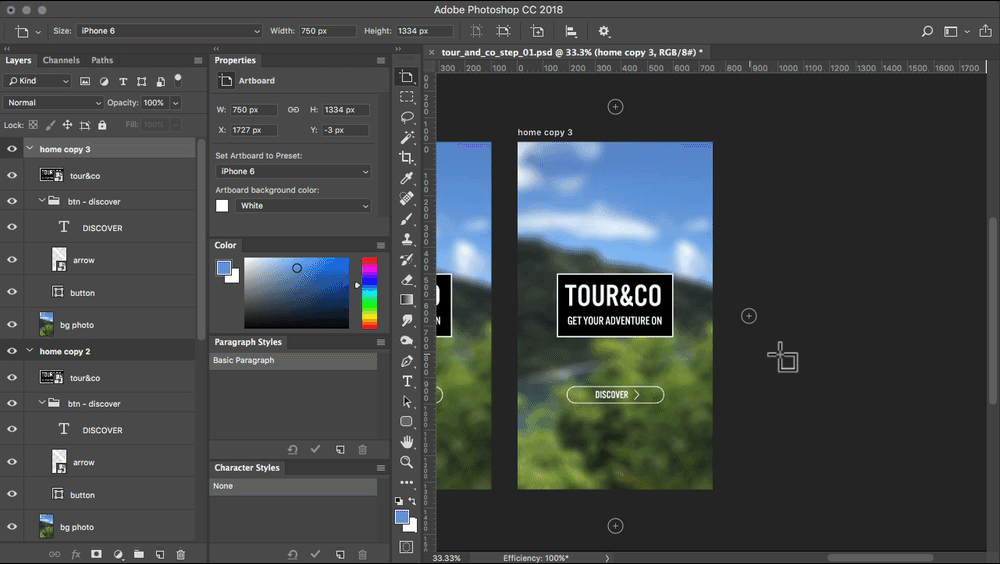Select the Crop tool in toolbar

[407, 158]
